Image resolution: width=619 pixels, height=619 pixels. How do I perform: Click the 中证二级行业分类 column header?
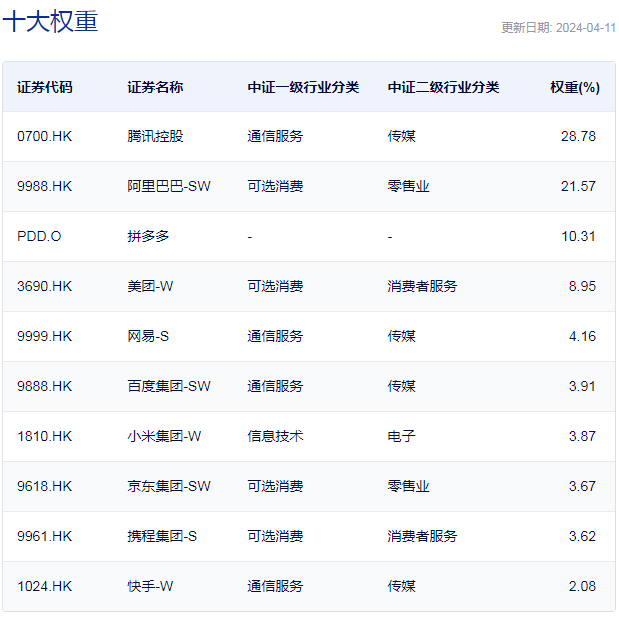click(x=443, y=87)
